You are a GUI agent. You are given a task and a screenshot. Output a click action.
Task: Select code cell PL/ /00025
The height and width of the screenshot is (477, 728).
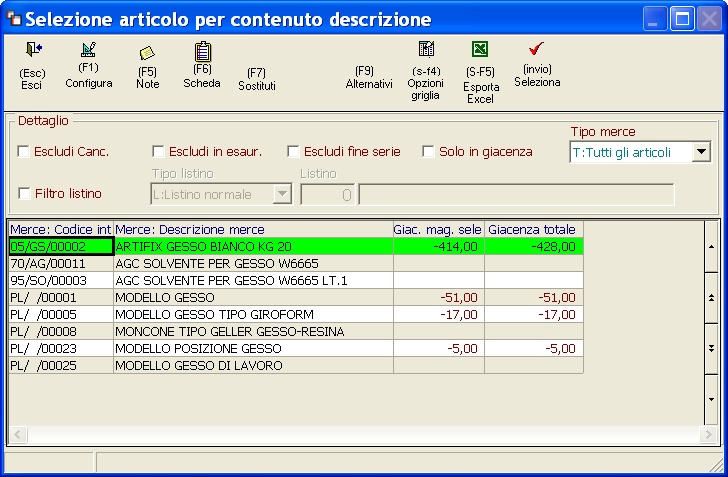click(x=61, y=366)
